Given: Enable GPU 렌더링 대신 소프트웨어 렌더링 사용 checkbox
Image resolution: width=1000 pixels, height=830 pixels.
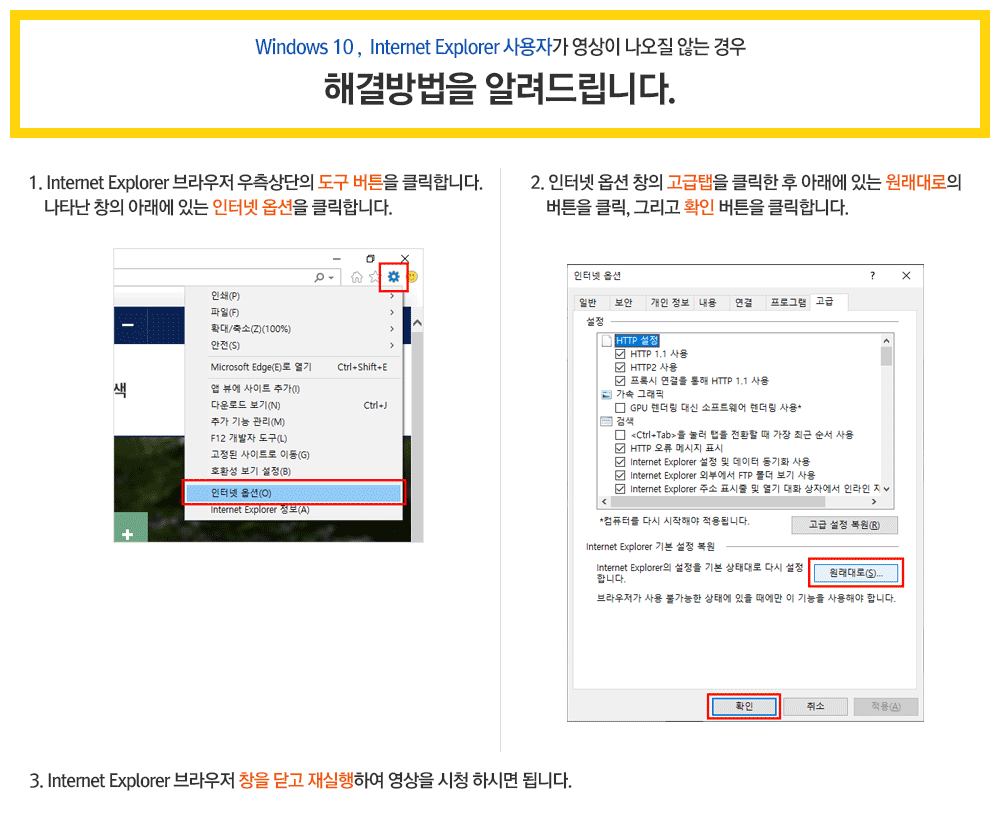Looking at the screenshot, I should point(620,408).
